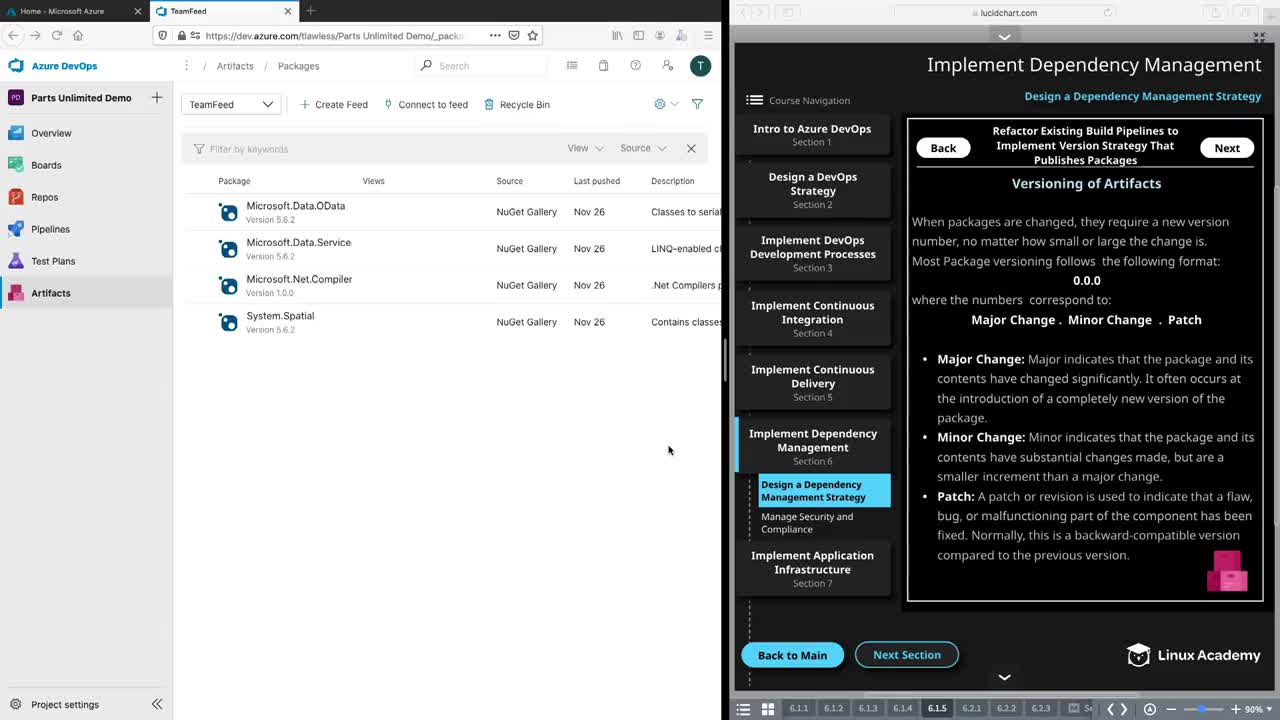This screenshot has height=720, width=1280.
Task: Go to Firefox home page
Action: pyautogui.click(x=78, y=35)
